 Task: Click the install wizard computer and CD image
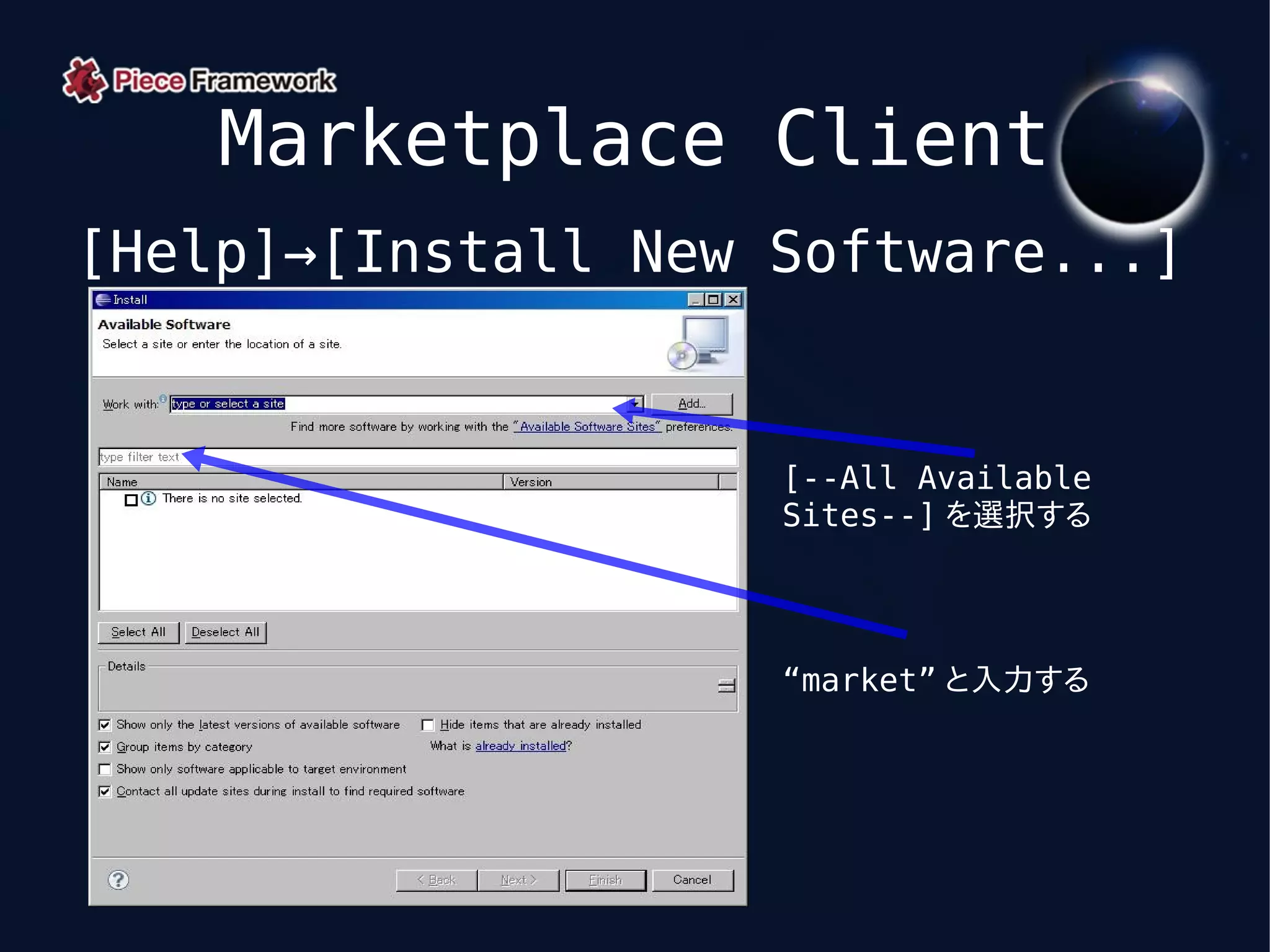(x=698, y=343)
